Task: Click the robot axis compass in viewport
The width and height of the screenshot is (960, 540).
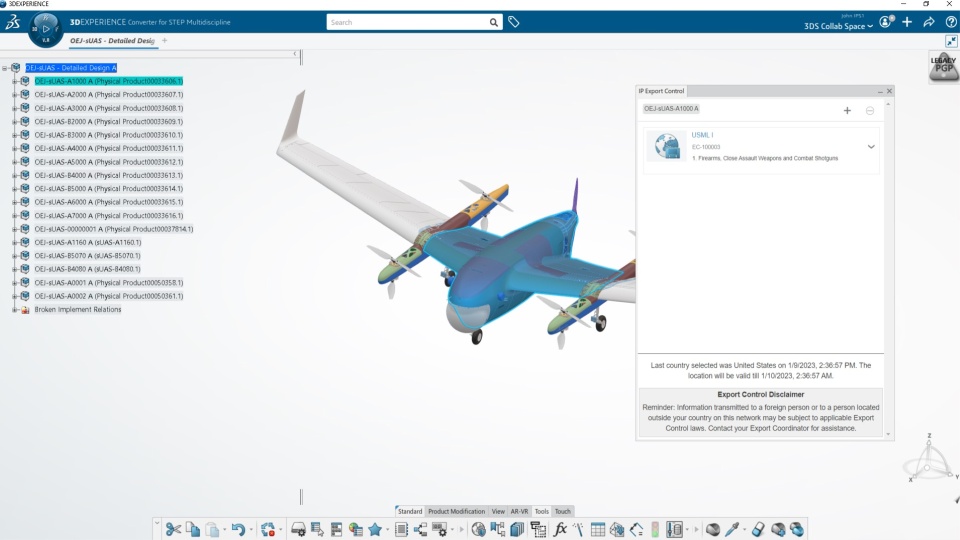Action: pyautogui.click(x=929, y=459)
